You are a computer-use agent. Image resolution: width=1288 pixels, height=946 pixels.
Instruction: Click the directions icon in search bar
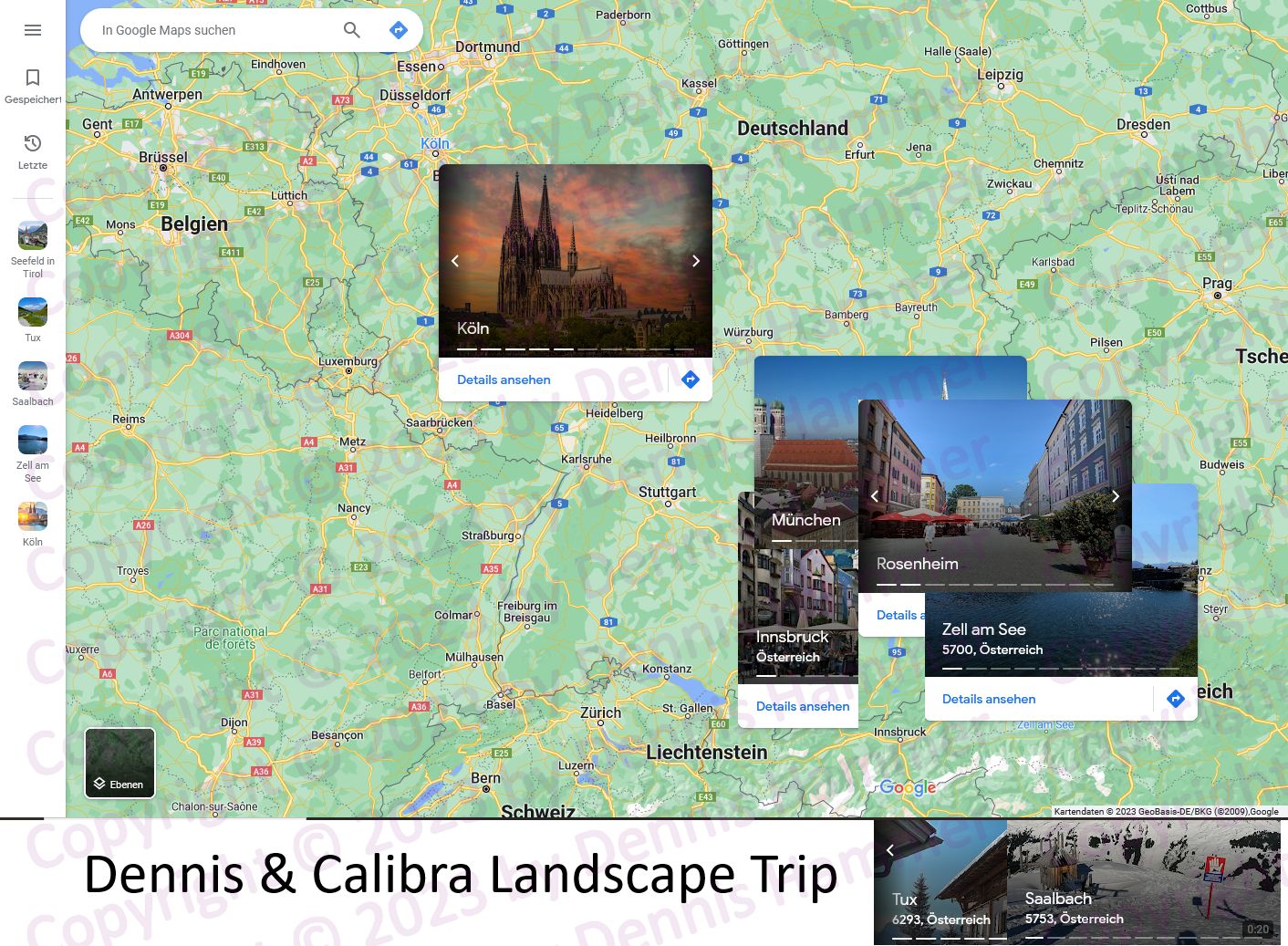click(399, 30)
